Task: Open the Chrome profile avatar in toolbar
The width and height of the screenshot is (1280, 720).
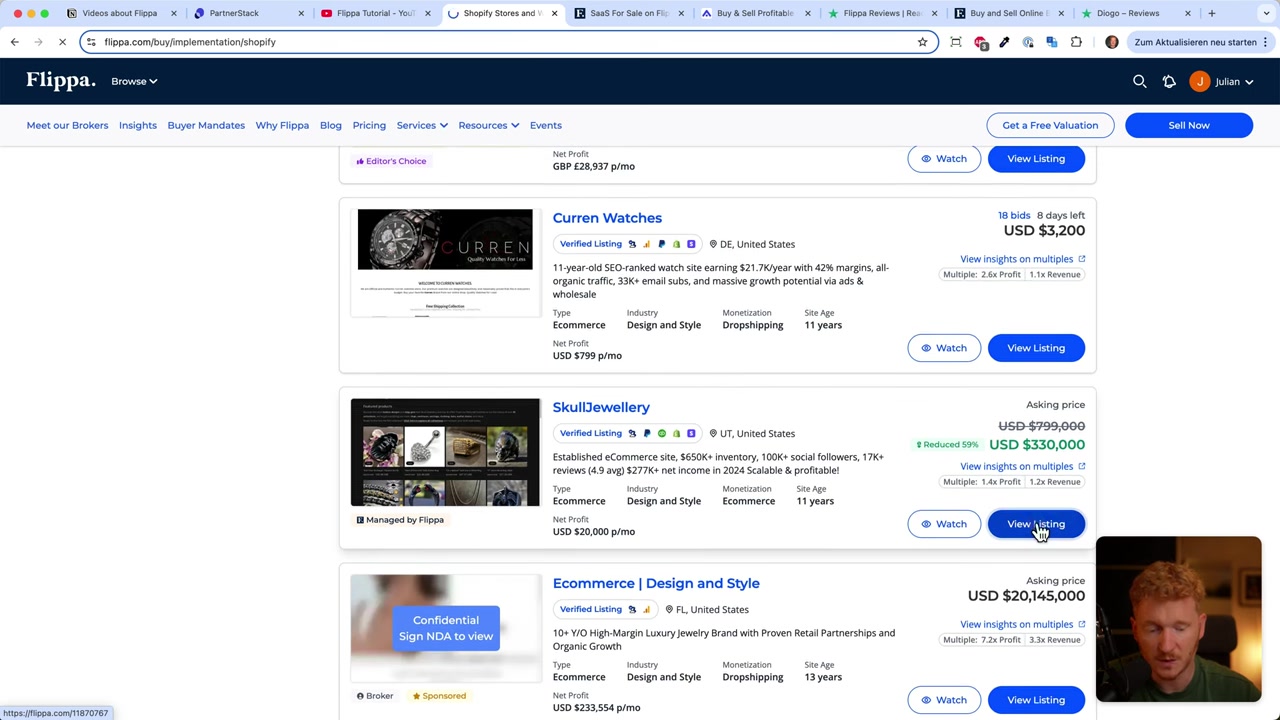Action: click(x=1112, y=42)
